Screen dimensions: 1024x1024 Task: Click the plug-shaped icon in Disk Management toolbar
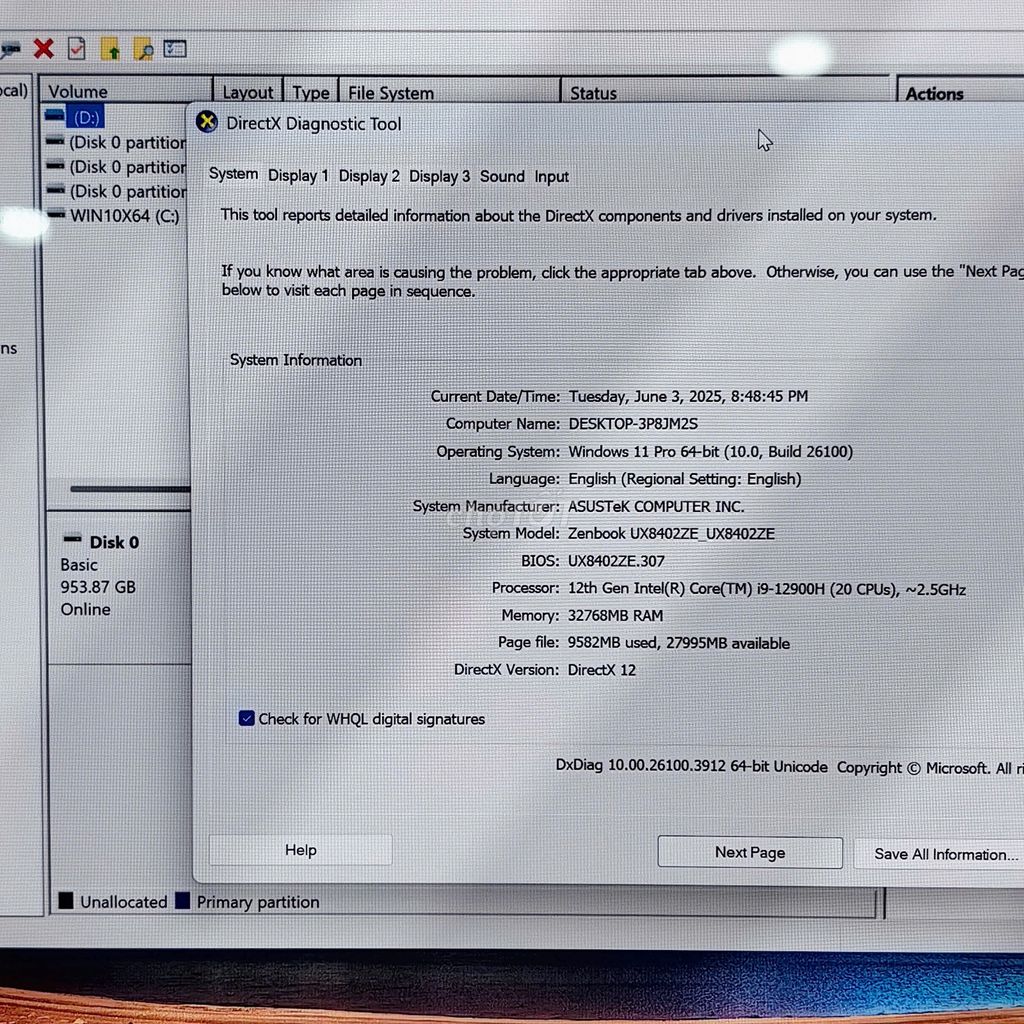click(10, 50)
